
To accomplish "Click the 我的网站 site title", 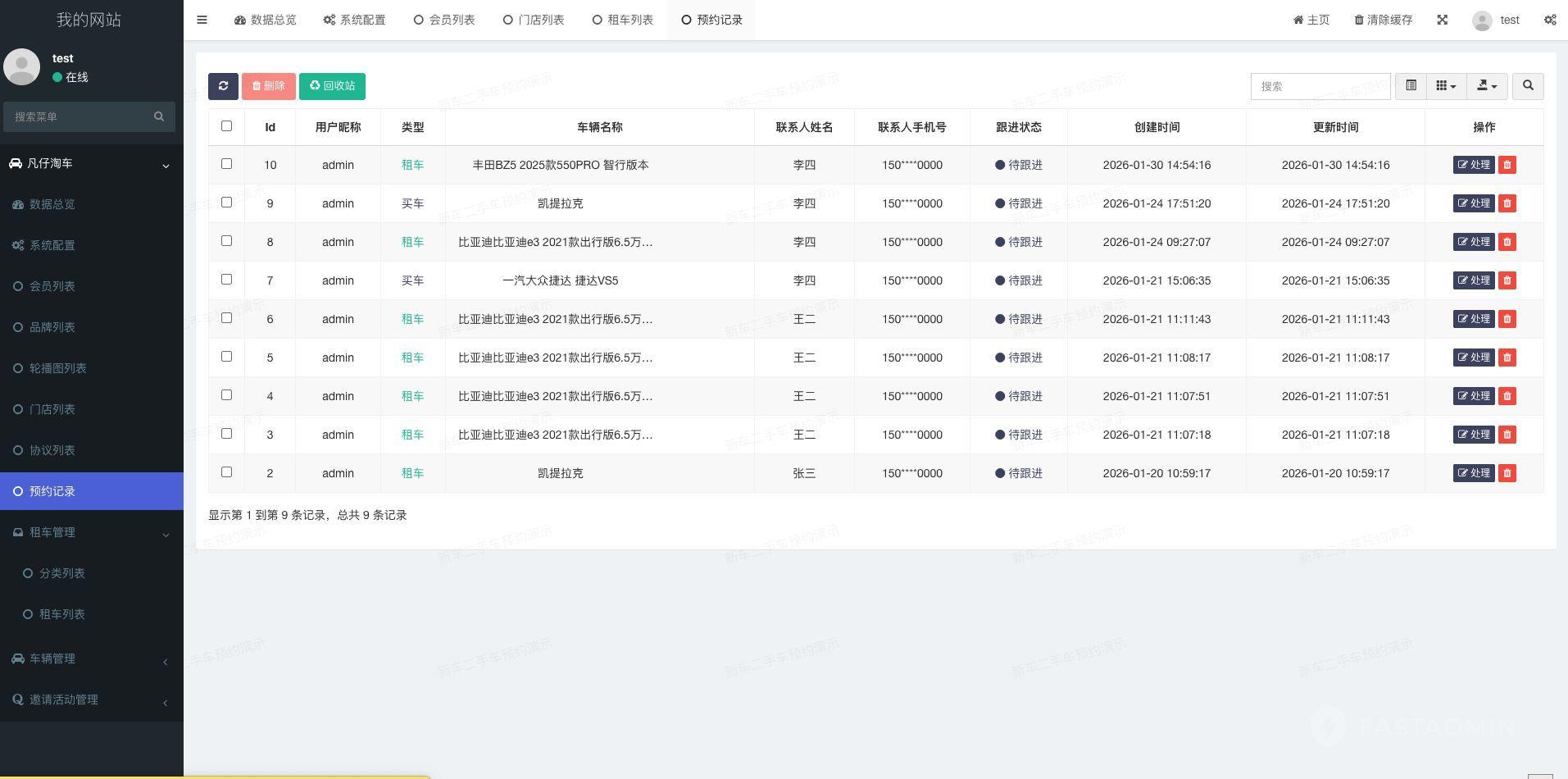I will (89, 20).
